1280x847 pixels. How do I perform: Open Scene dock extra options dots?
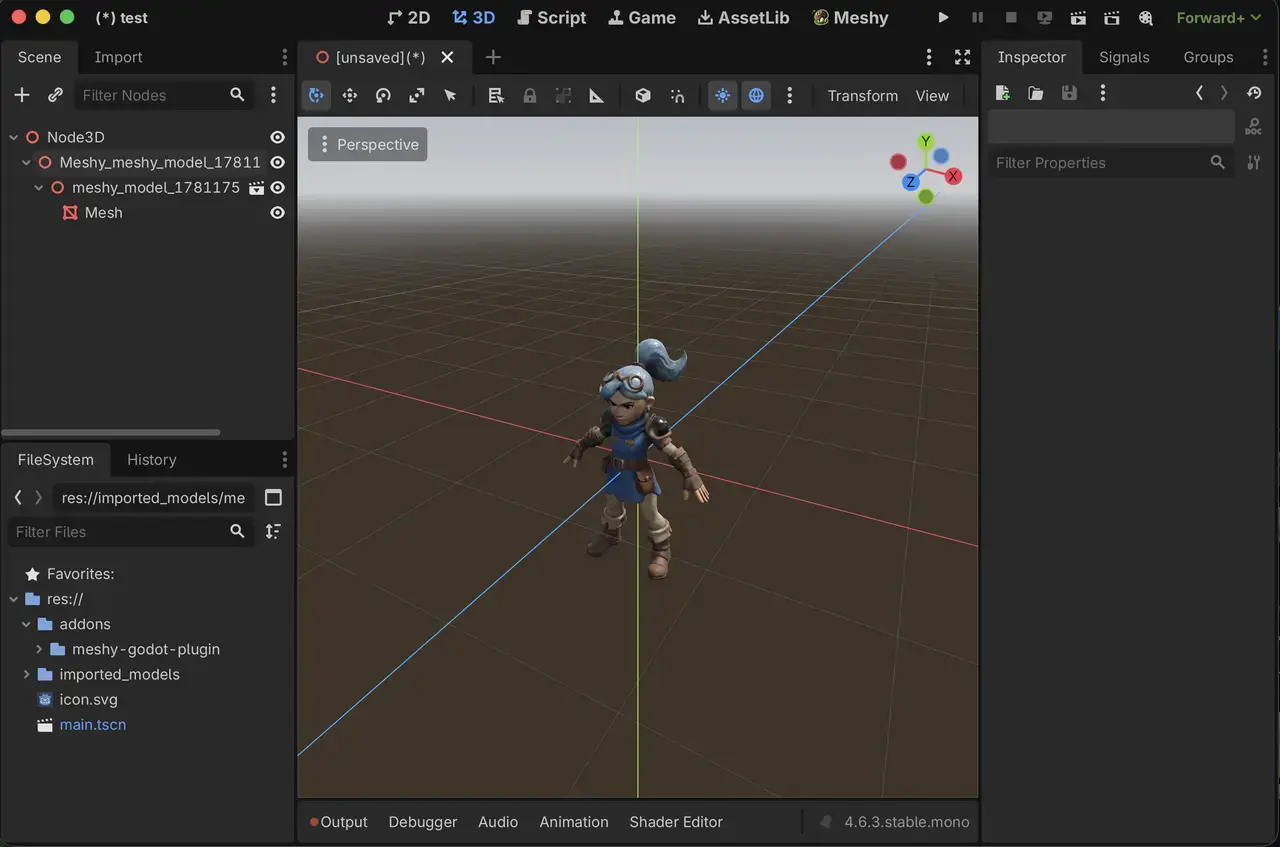pos(273,95)
